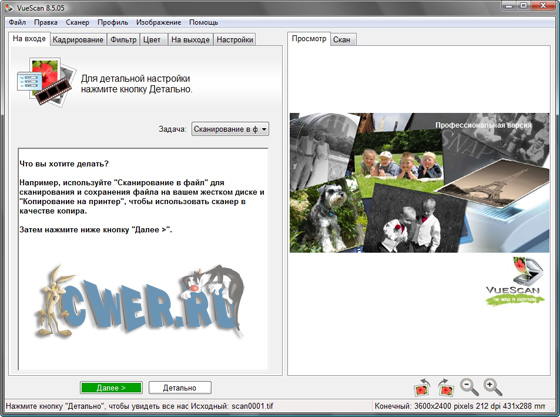Select the Просмотр preview tab
This screenshot has width=560, height=417.
(309, 39)
